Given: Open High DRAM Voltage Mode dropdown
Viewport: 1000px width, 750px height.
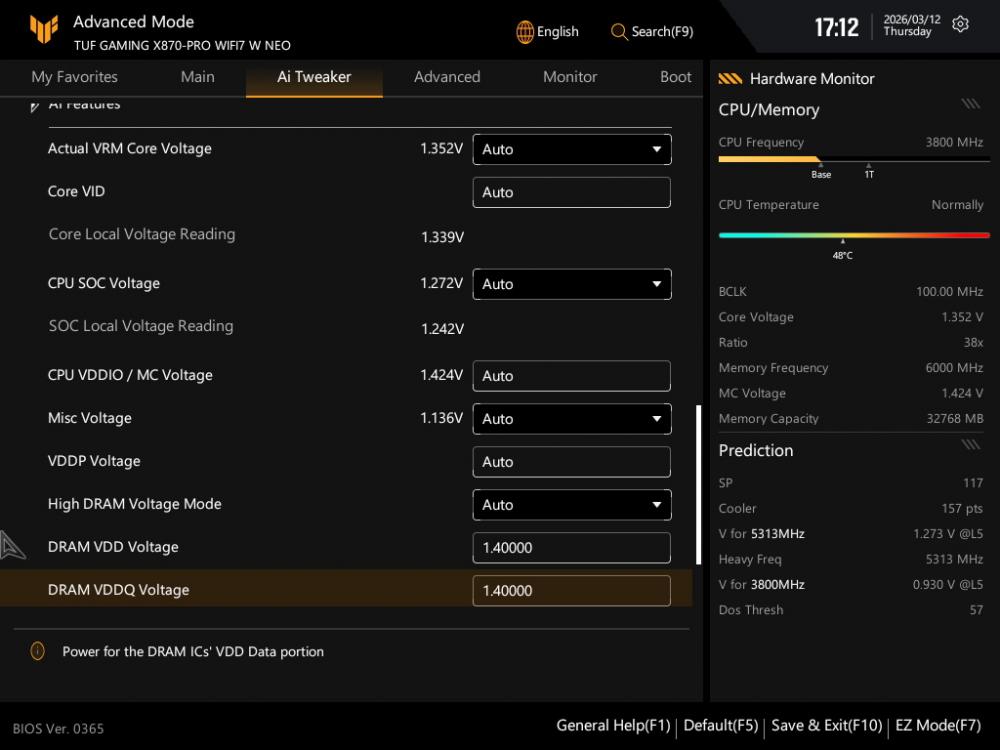Looking at the screenshot, I should (x=571, y=505).
